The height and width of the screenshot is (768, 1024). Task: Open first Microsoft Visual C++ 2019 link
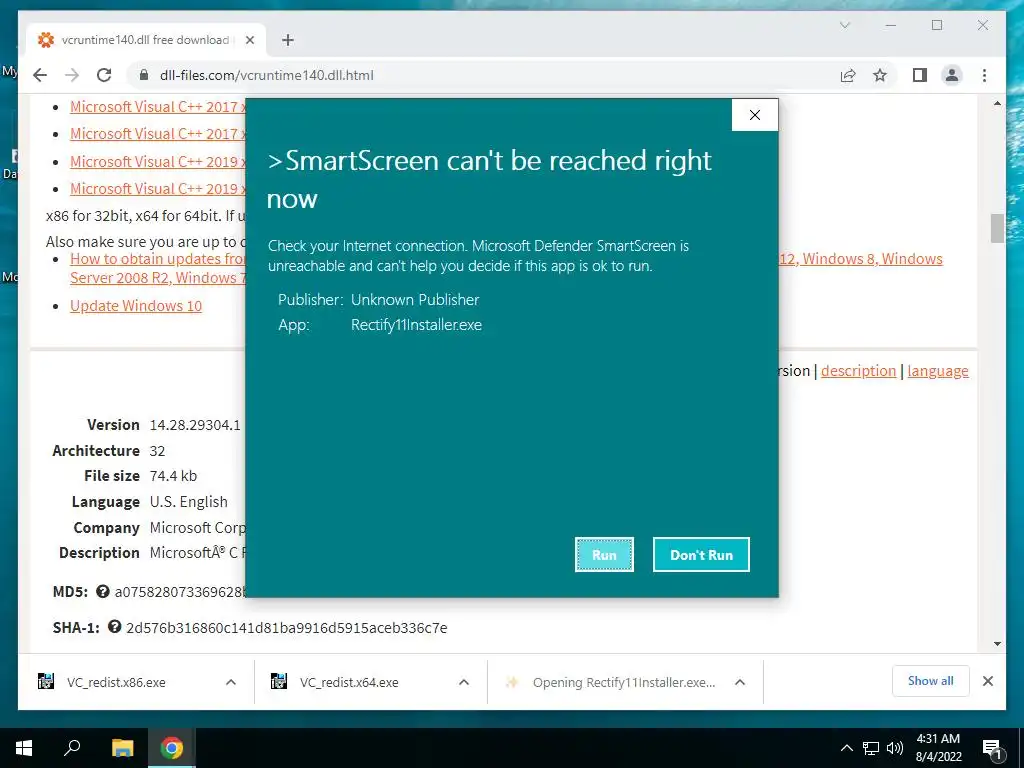[x=157, y=161]
